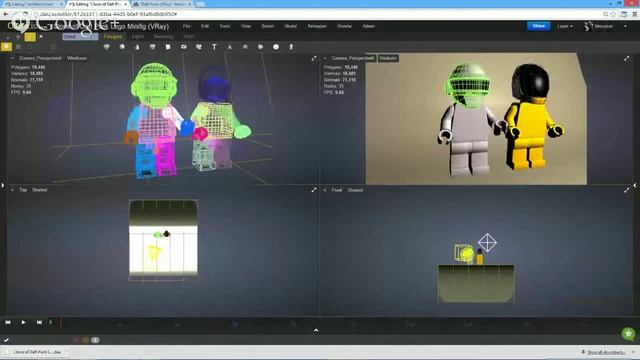Viewport: 640px width, 360px height.
Task: Open the Model menu
Action: [291, 26]
